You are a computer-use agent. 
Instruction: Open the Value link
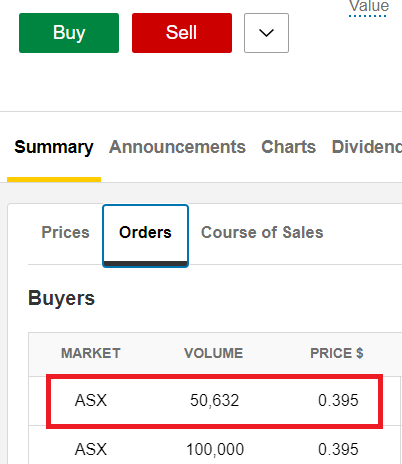[369, 7]
